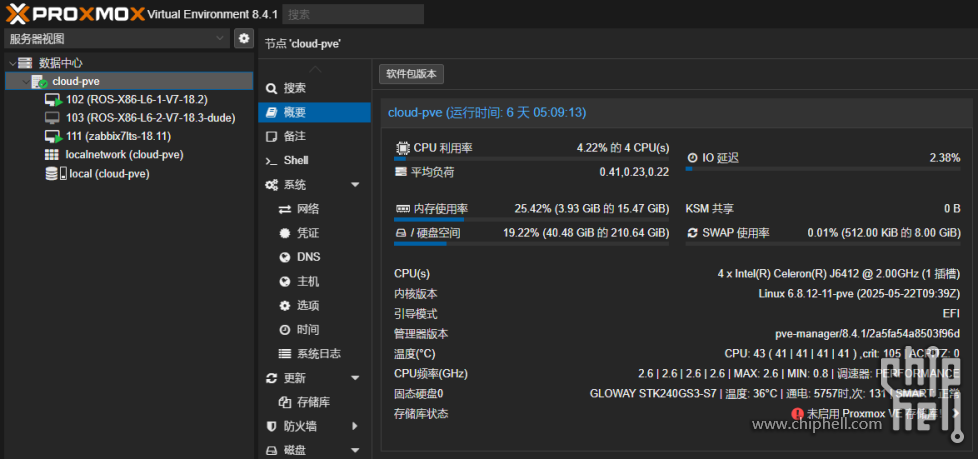Open the 时间 time settings
Viewport: 978px width, 459px height.
pos(314,329)
